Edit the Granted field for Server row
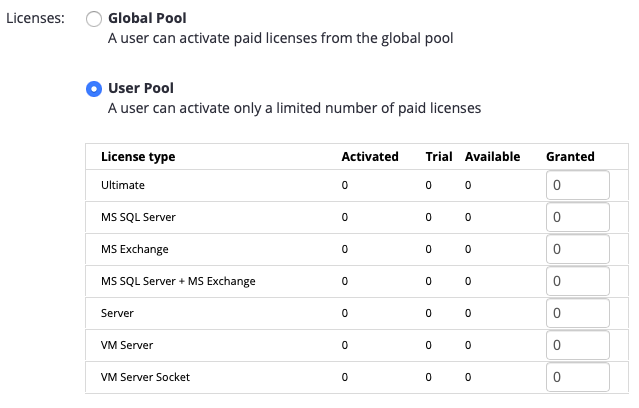Screen dimensions: 639x408 point(577,313)
